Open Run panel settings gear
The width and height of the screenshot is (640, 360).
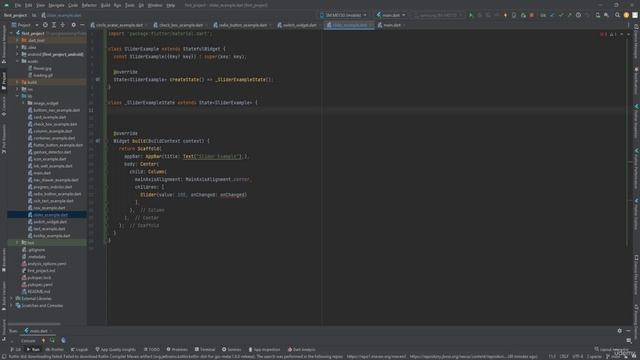click(x=620, y=331)
